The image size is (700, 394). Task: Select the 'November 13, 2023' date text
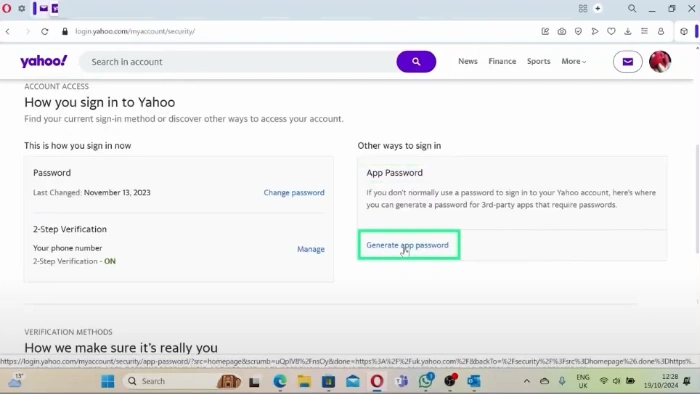coord(117,192)
